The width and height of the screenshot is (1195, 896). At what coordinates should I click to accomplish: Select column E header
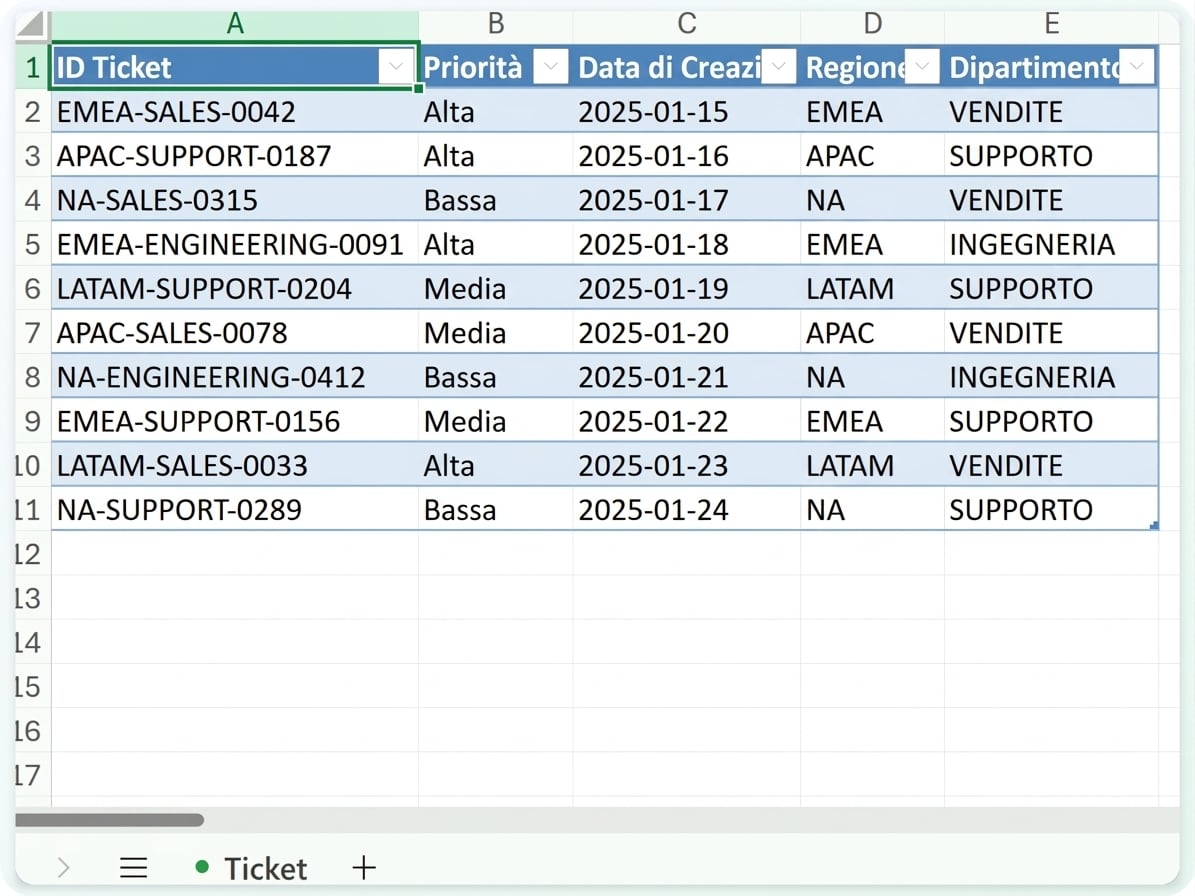pyautogui.click(x=1052, y=24)
